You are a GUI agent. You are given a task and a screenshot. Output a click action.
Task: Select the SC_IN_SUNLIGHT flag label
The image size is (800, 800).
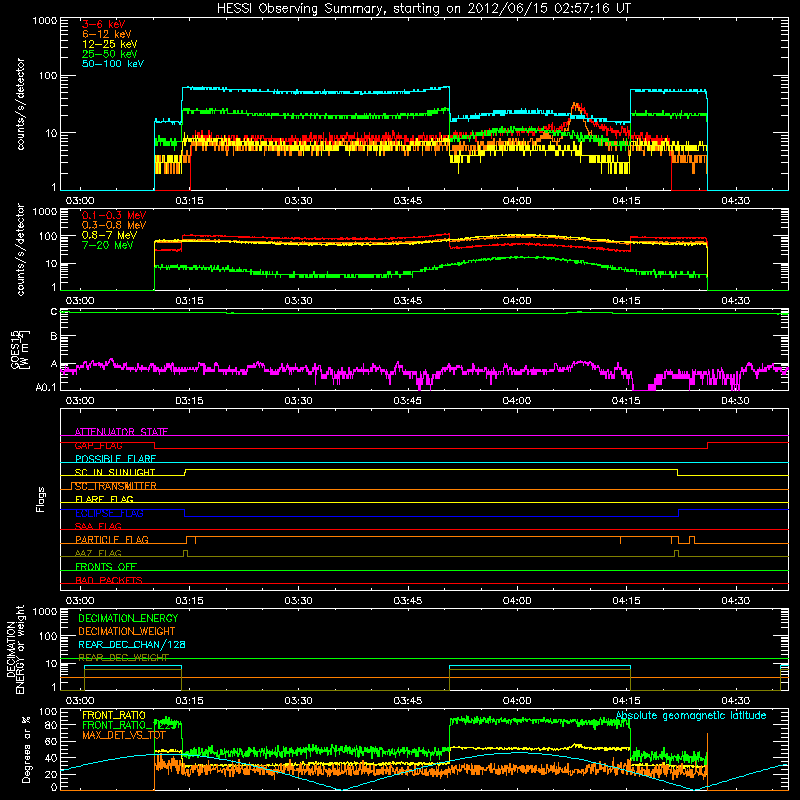(x=115, y=472)
